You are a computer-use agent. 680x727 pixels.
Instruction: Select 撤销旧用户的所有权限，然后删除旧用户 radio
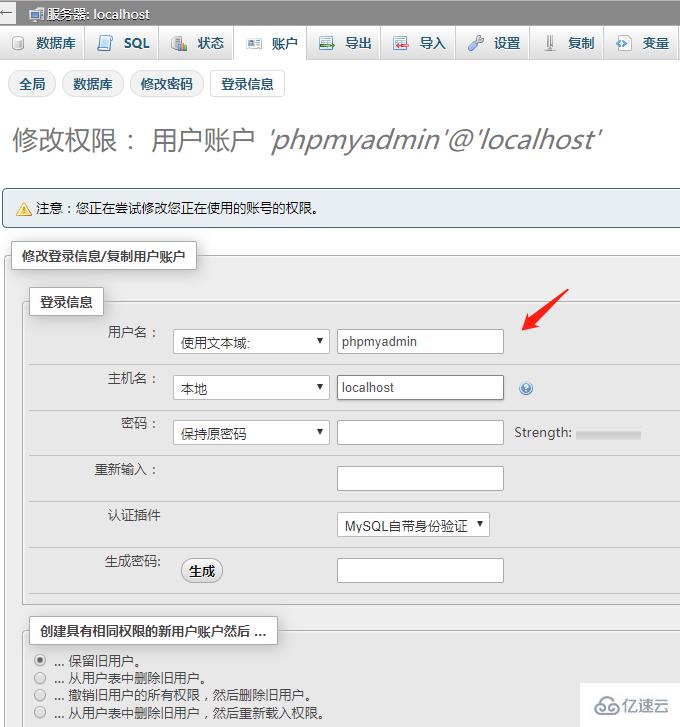coord(40,695)
